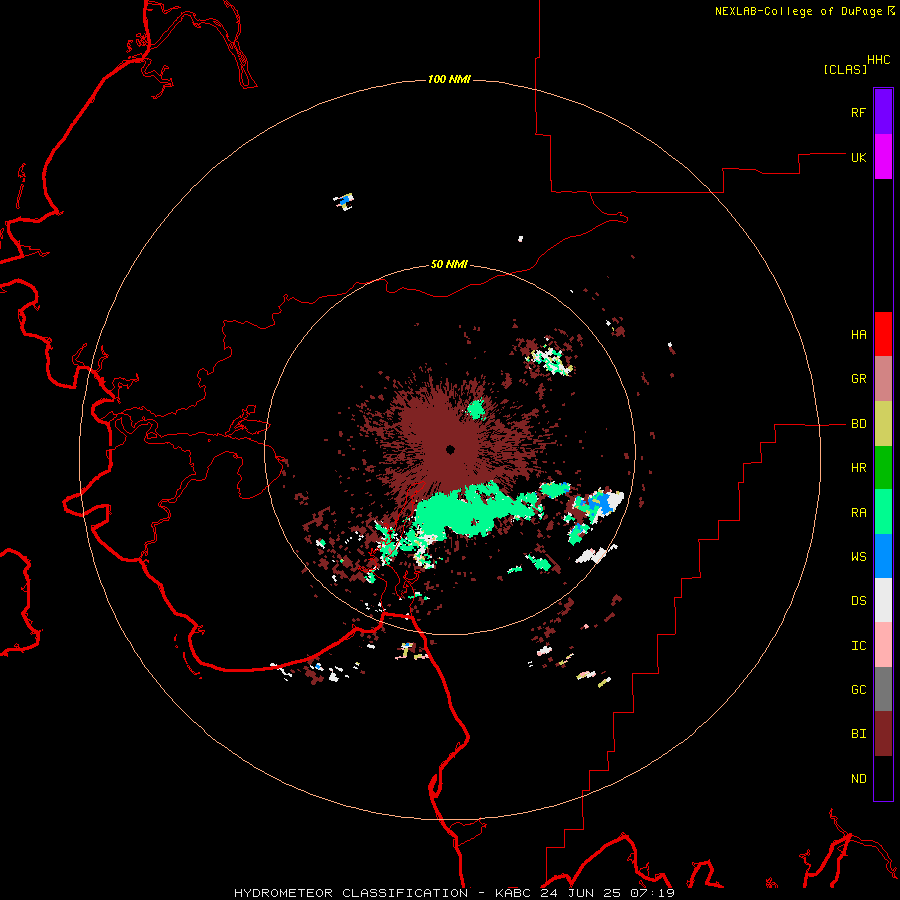This screenshot has width=900, height=900.
Task: Click the RA legend label
Action: (858, 513)
